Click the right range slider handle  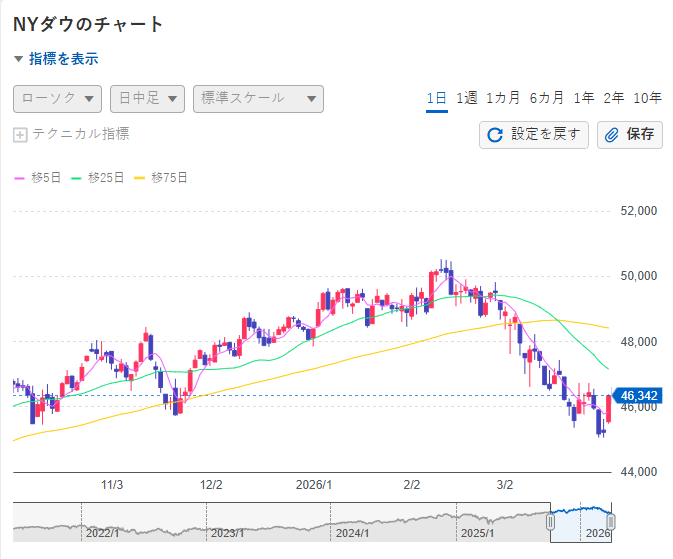pos(611,522)
